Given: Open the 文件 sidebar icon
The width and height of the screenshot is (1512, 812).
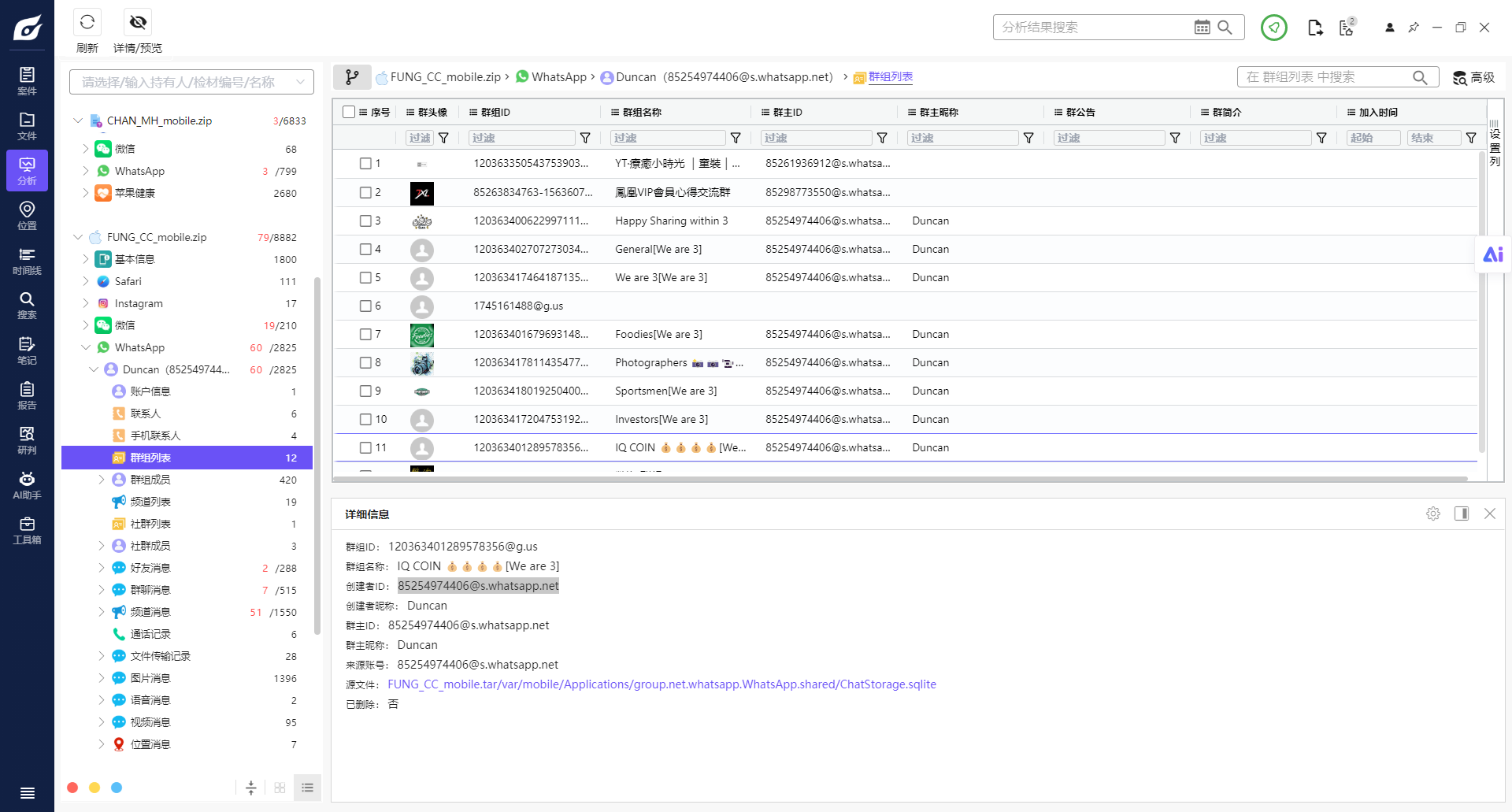Looking at the screenshot, I should click(27, 125).
